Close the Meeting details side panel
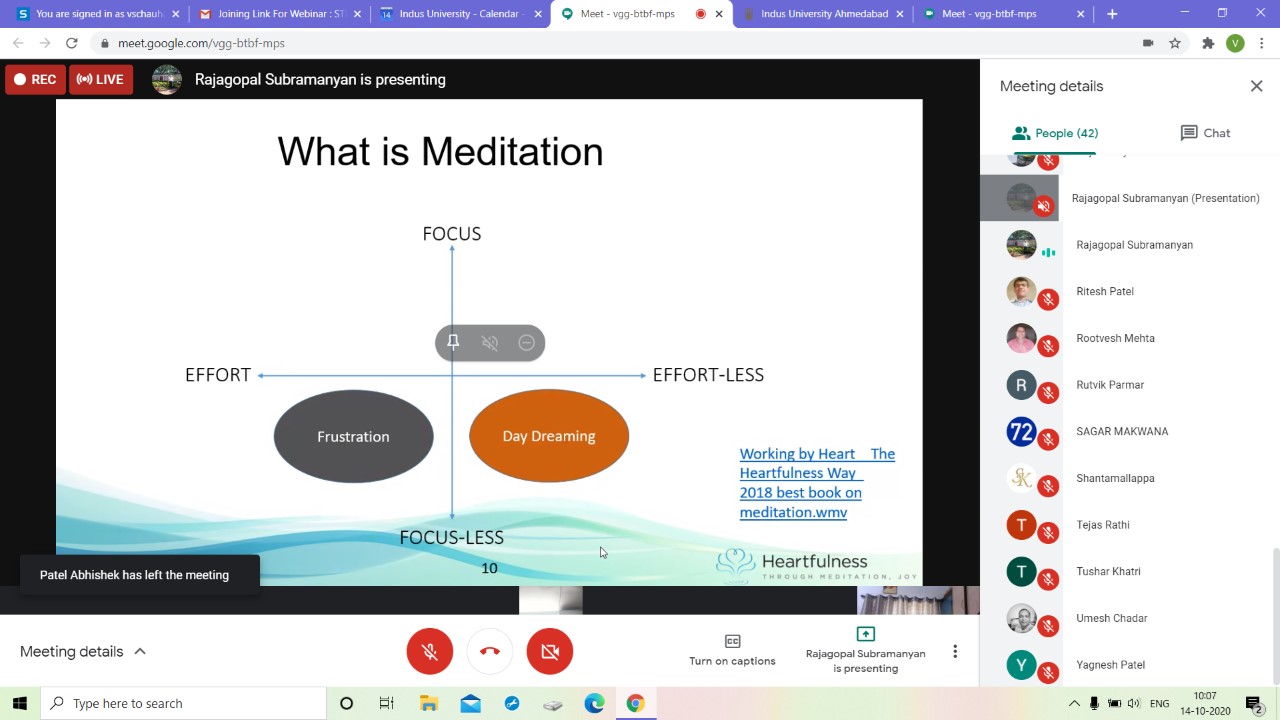1280x720 pixels. point(1256,86)
